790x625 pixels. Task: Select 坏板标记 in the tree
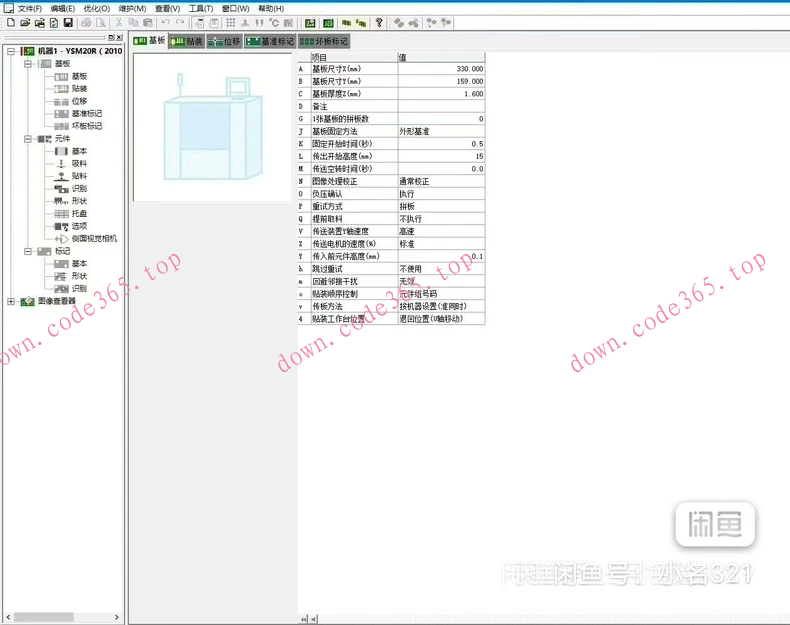[x=86, y=126]
